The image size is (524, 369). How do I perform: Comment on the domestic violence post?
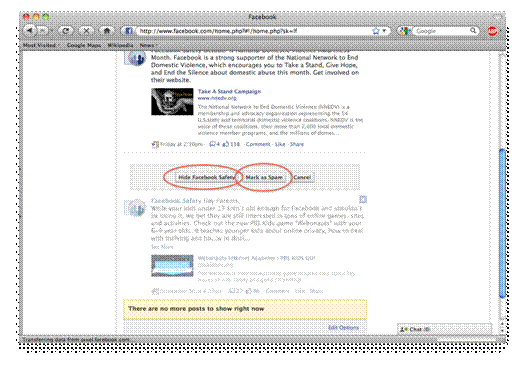click(258, 144)
